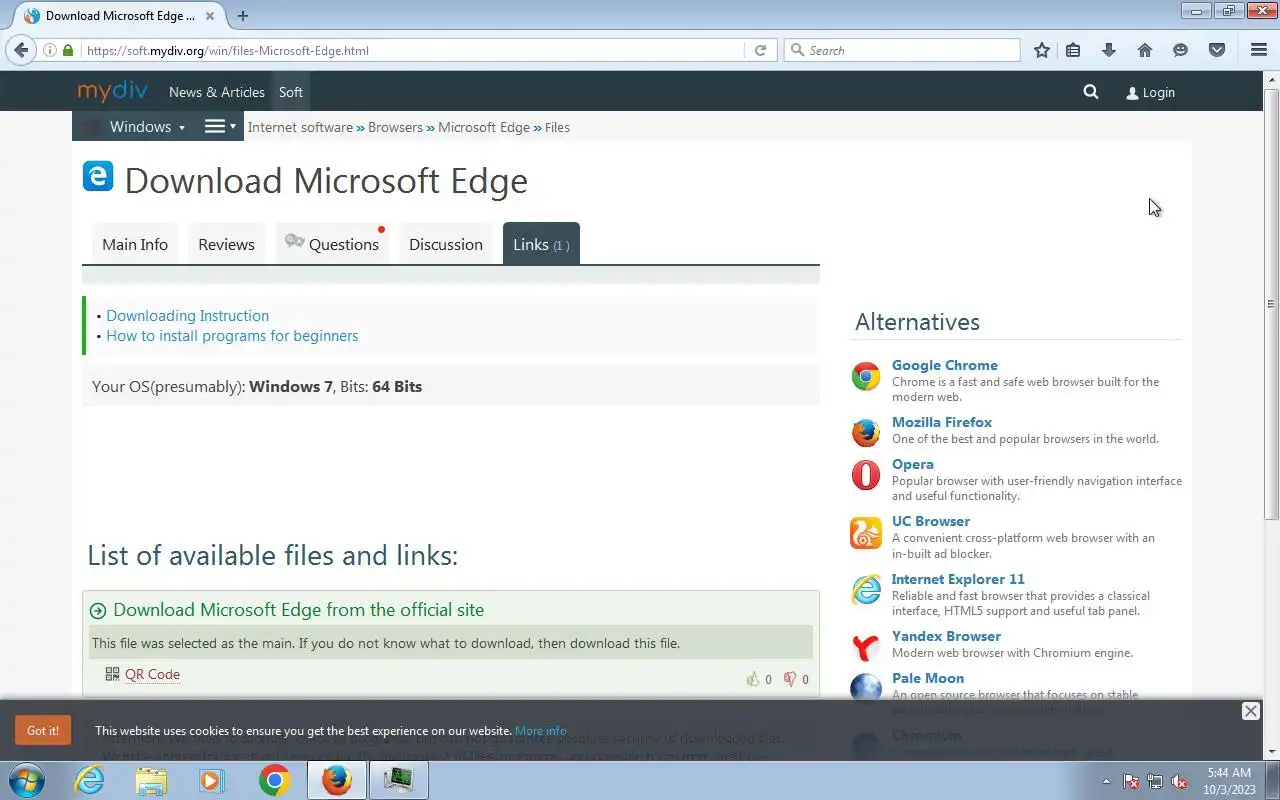The image size is (1280, 800).
Task: Open the mydiv site search magnifier
Action: pos(1091,92)
